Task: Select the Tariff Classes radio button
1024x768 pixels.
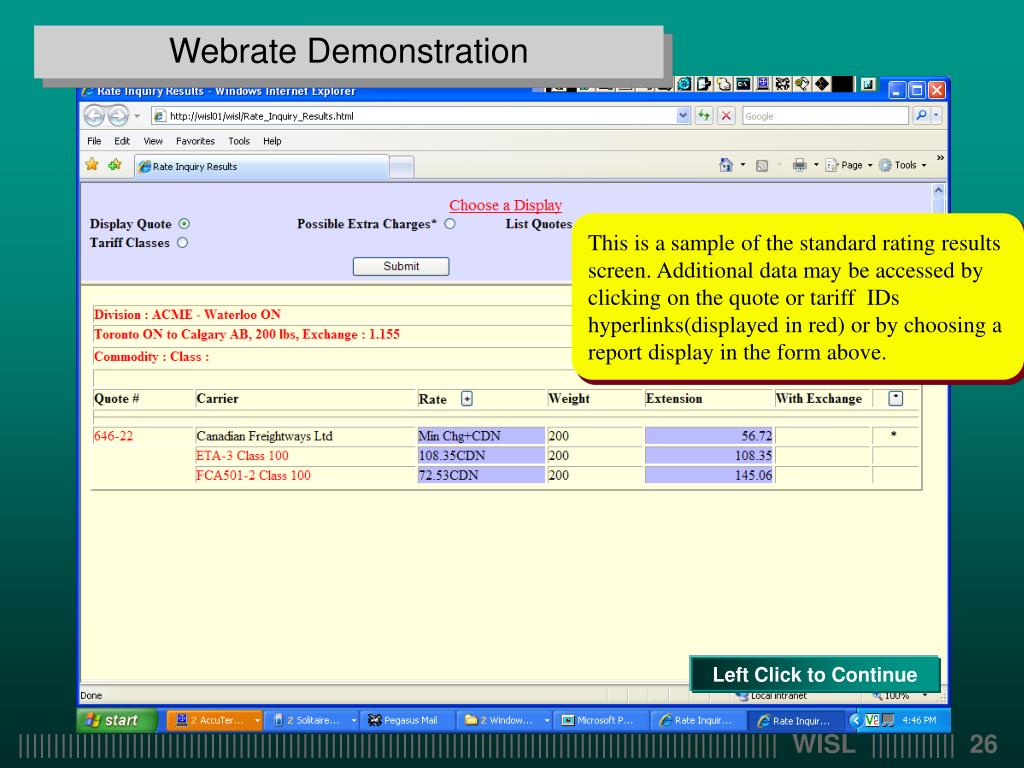Action: pos(183,243)
